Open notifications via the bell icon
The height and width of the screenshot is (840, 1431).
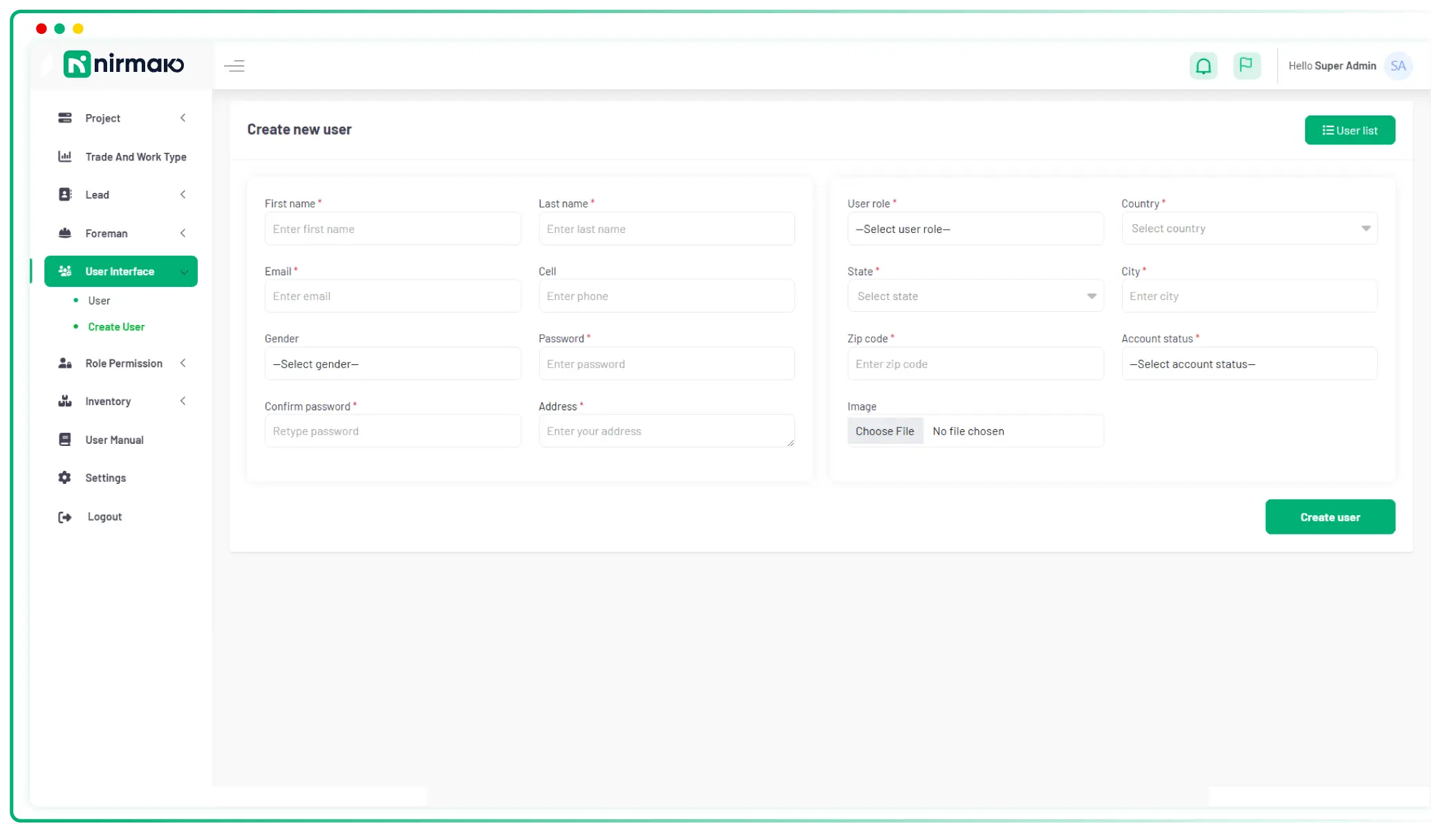(1204, 66)
